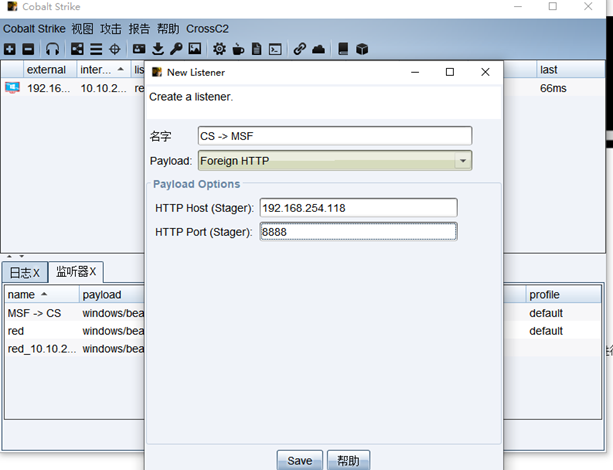This screenshot has height=470, width=613.
Task: Open the Payload Foreign HTTP dropdown
Action: 335,161
